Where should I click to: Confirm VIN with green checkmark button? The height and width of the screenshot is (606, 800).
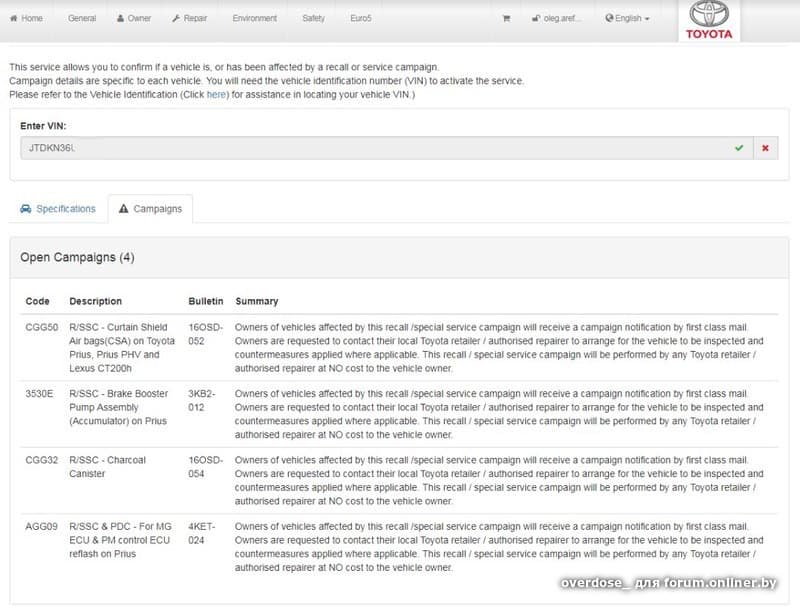(739, 148)
